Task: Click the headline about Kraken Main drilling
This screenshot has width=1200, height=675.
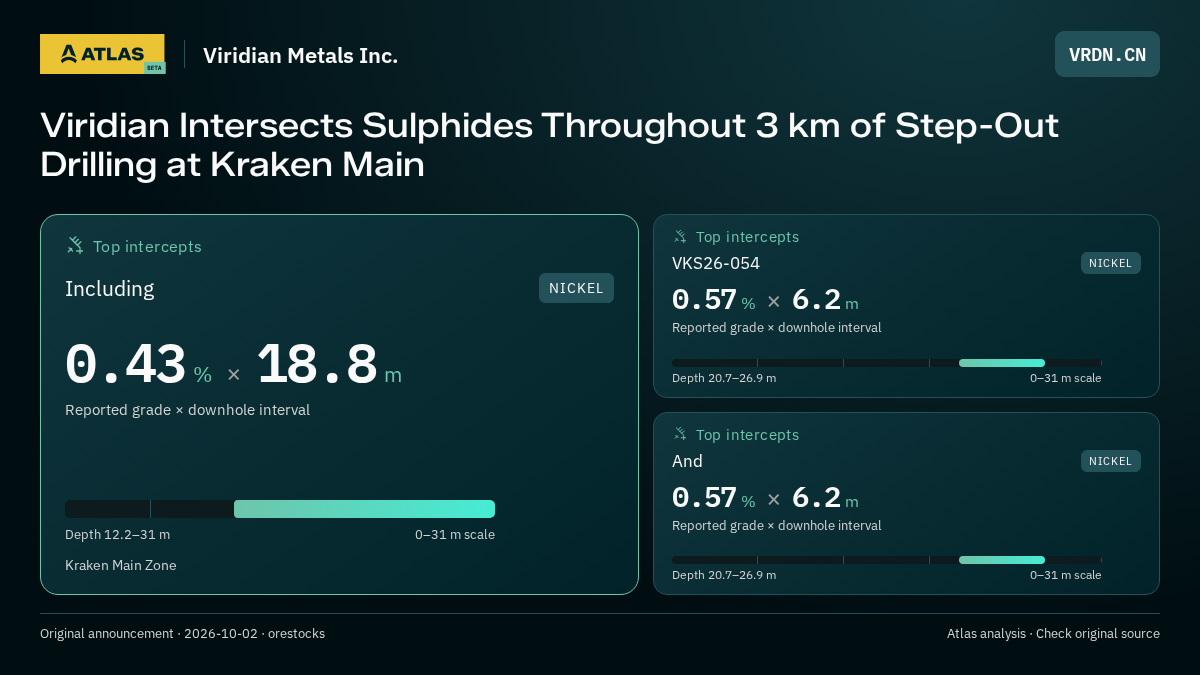Action: (549, 145)
